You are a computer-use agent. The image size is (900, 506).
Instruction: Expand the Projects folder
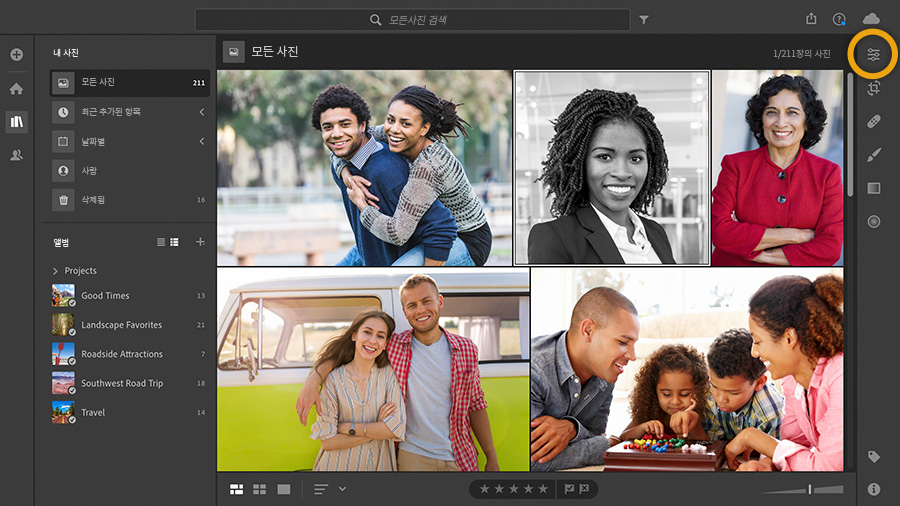click(56, 271)
